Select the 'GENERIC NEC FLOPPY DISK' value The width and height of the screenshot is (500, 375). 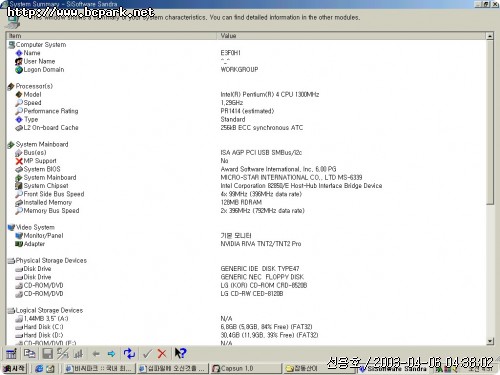(x=262, y=277)
